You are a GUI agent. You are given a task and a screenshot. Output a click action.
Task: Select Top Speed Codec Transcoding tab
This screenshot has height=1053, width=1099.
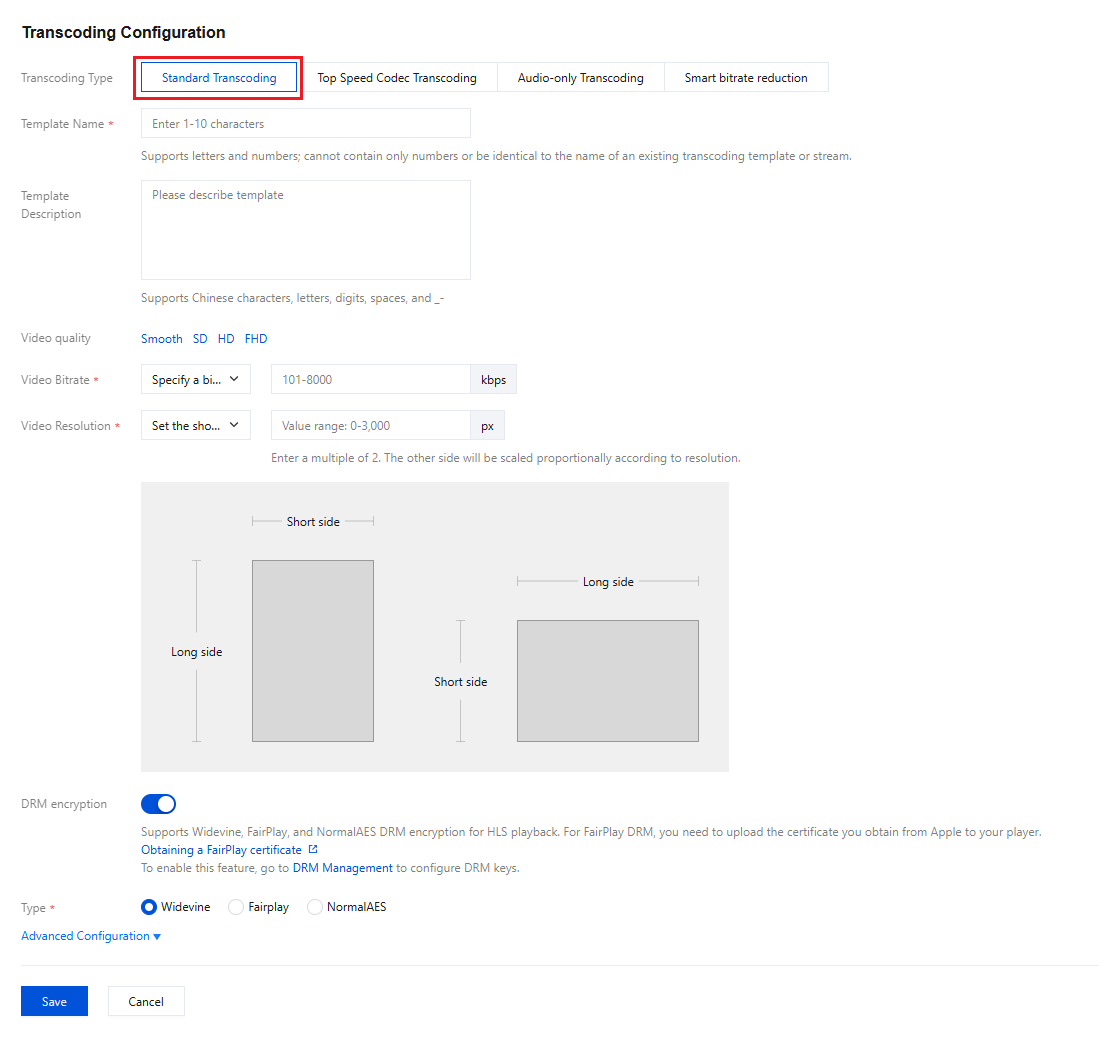[x=397, y=77]
